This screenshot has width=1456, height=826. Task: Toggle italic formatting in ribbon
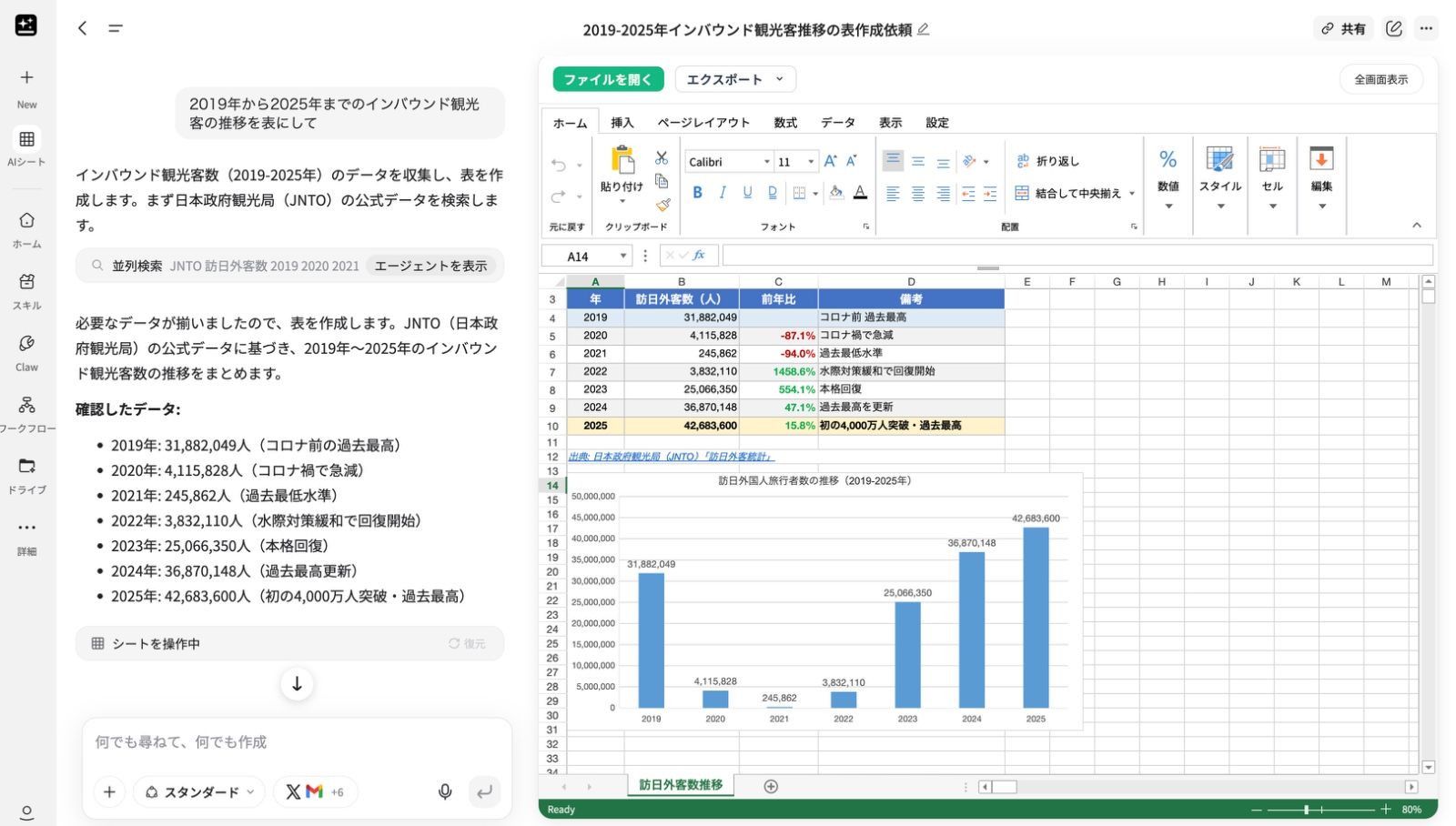coord(722,193)
